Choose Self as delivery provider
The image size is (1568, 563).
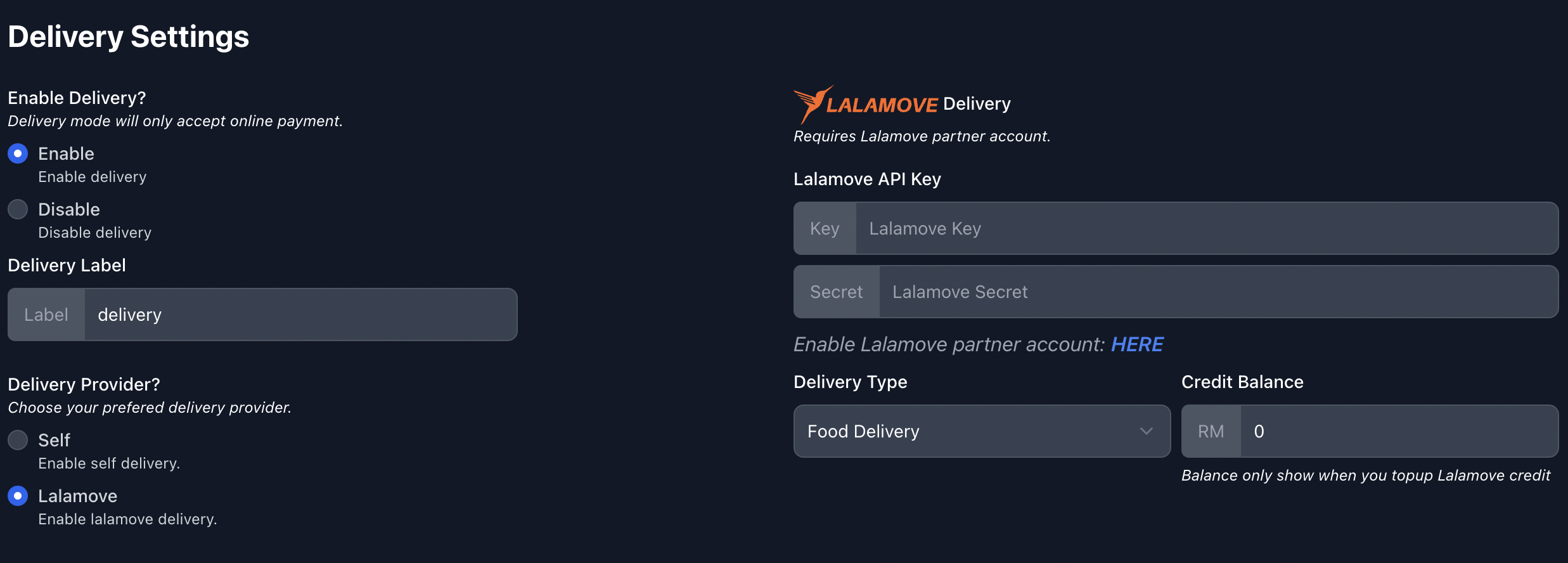(17, 439)
